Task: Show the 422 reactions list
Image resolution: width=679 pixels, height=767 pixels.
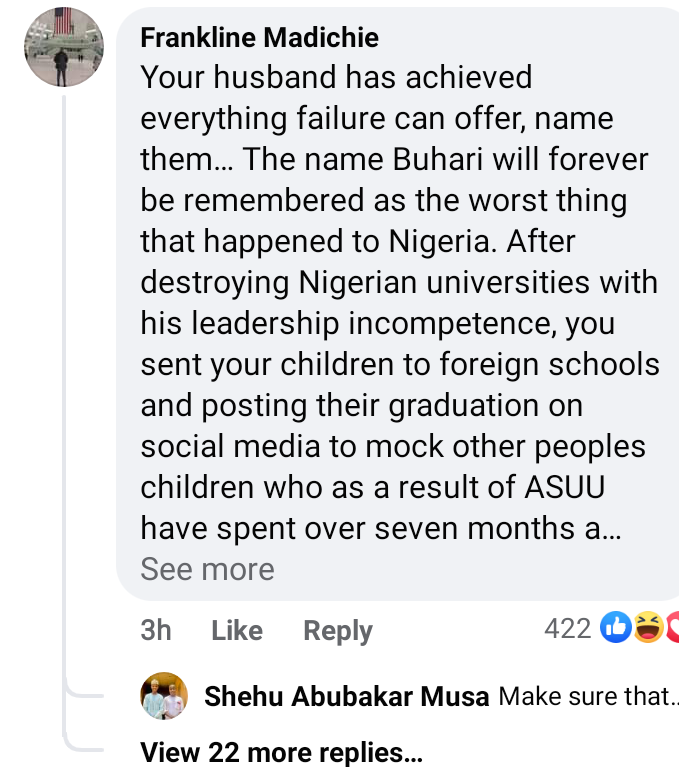Action: point(568,628)
